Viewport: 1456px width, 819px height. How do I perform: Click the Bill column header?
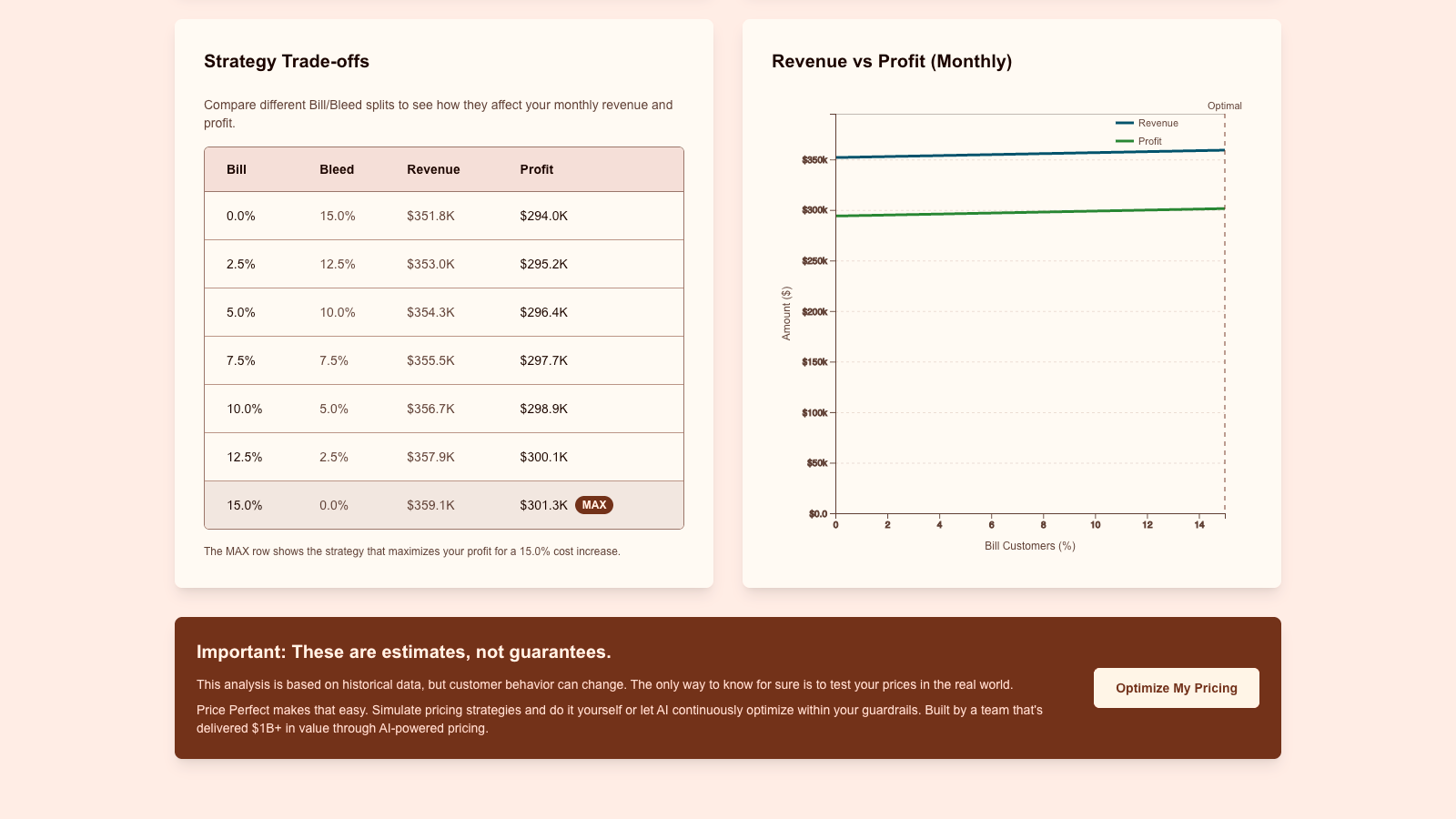click(x=237, y=169)
